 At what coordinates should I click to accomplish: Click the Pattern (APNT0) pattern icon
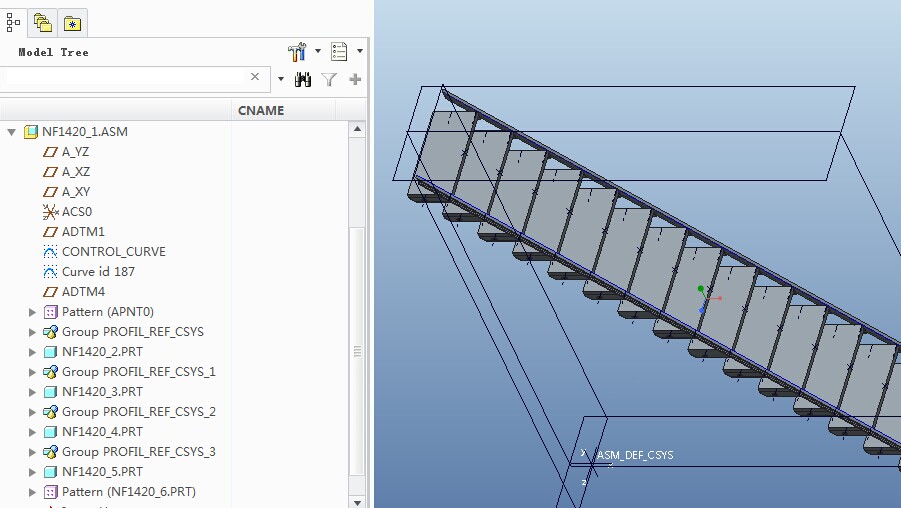51,312
